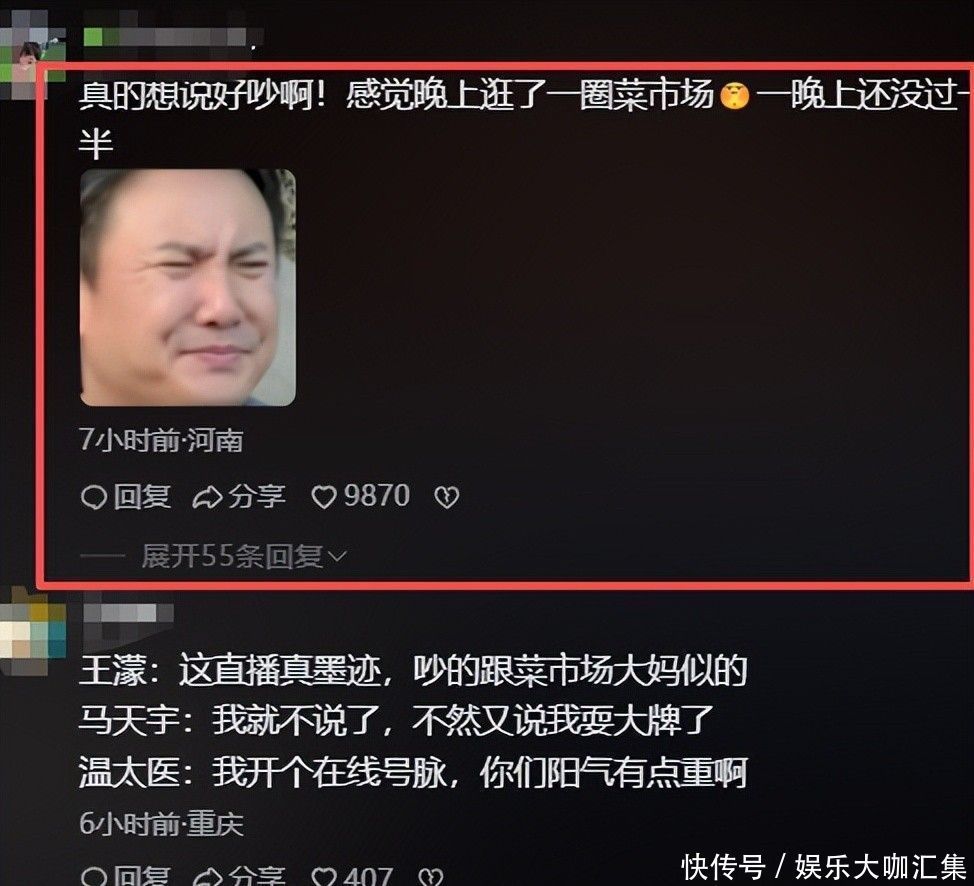The image size is (974, 886).
Task: Click the reply bubble icon on second comment
Action: coord(94,877)
